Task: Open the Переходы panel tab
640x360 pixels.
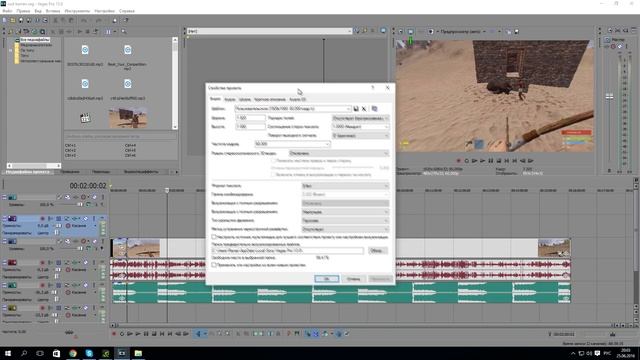Action: click(x=100, y=172)
